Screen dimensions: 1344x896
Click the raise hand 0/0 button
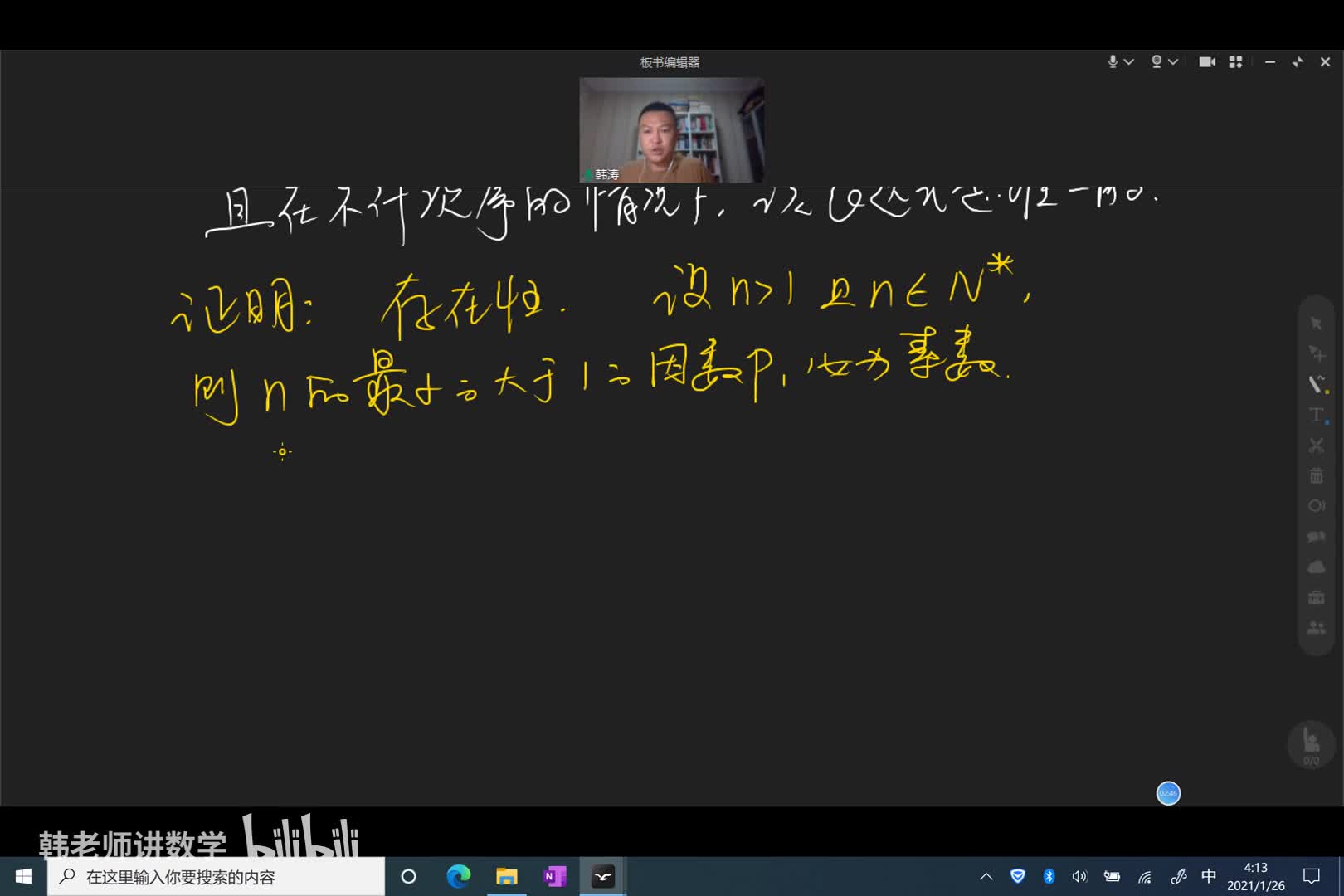click(1311, 743)
